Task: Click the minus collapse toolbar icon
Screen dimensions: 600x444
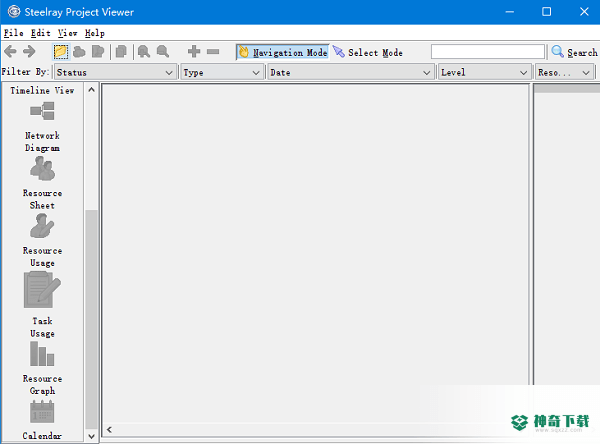Action: 213,51
